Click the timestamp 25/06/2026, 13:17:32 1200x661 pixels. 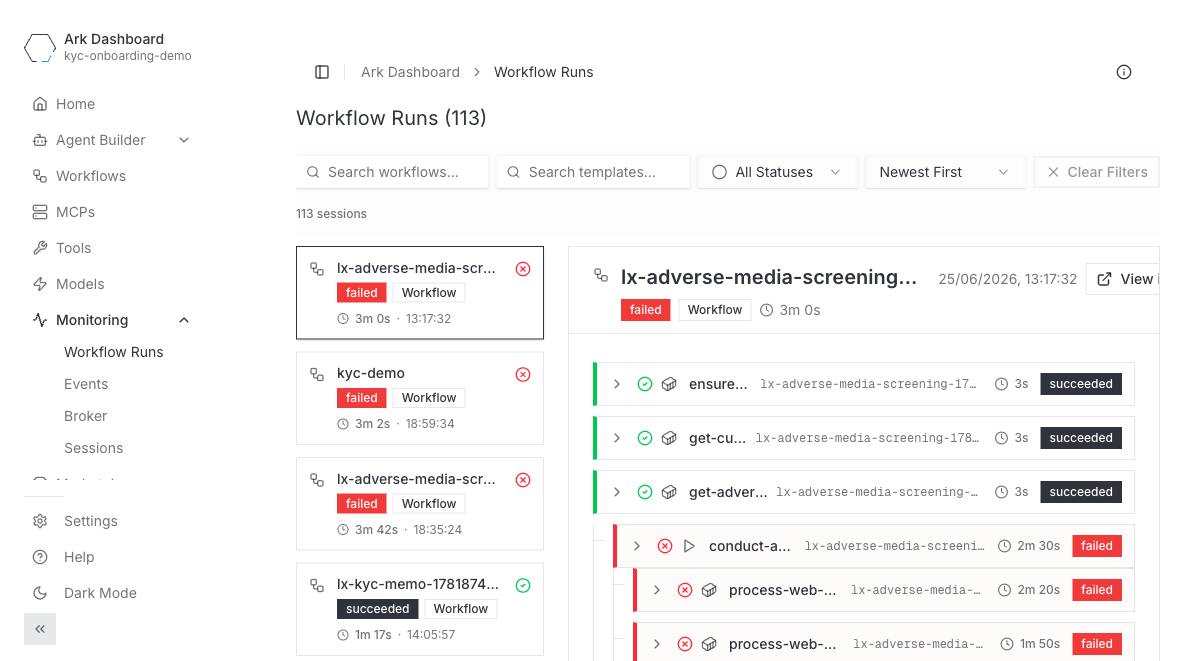click(1007, 279)
